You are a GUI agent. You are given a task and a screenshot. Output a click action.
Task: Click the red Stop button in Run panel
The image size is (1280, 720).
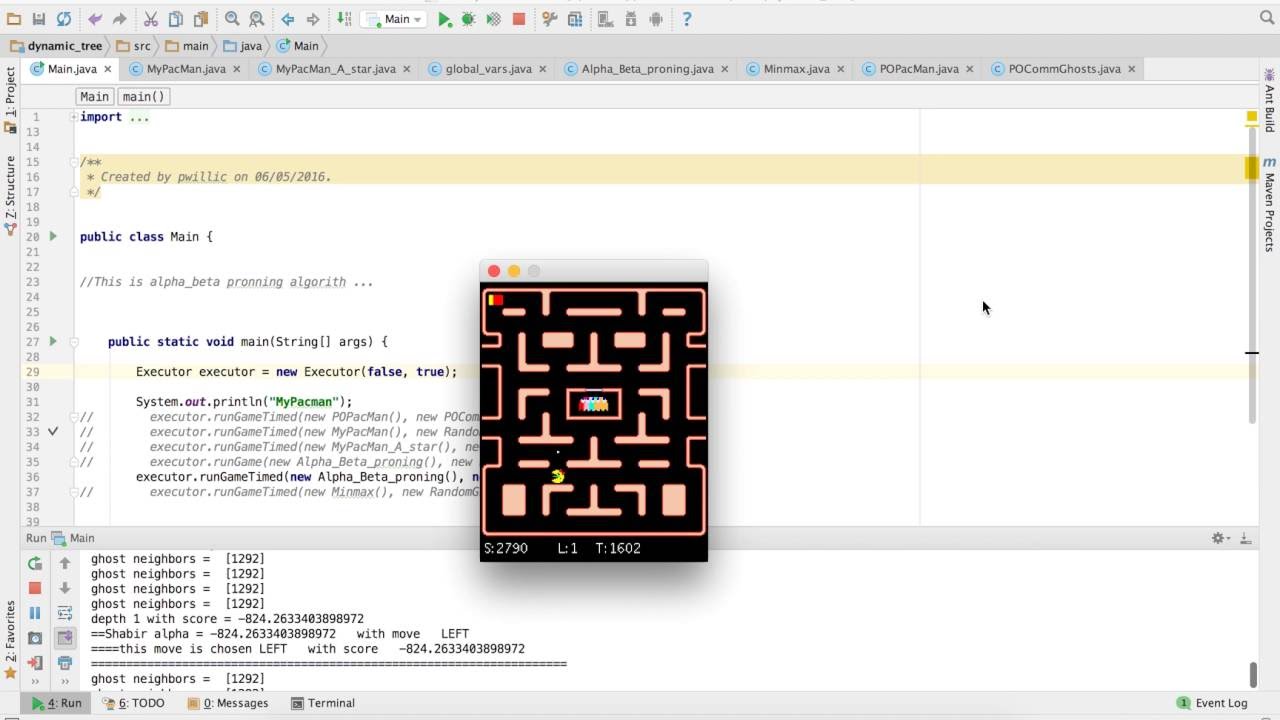click(35, 589)
